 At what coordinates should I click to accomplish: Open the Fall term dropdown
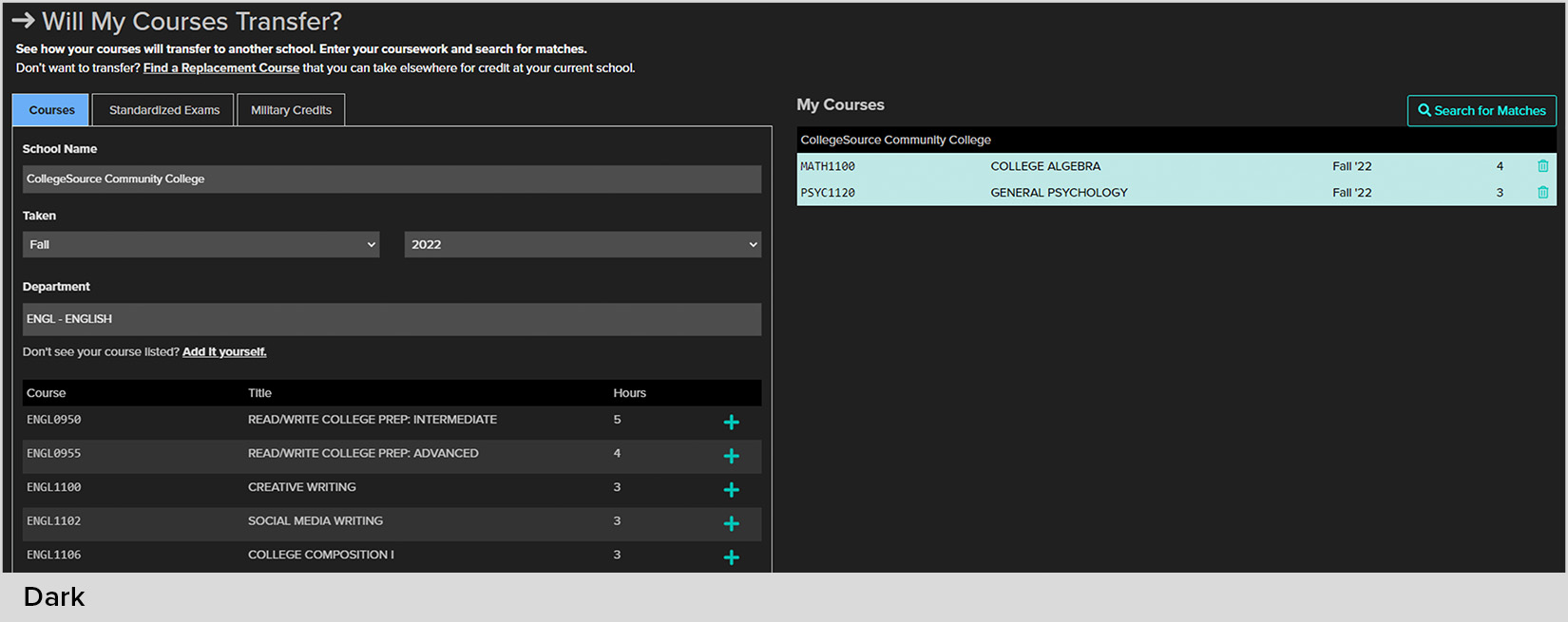tap(201, 245)
